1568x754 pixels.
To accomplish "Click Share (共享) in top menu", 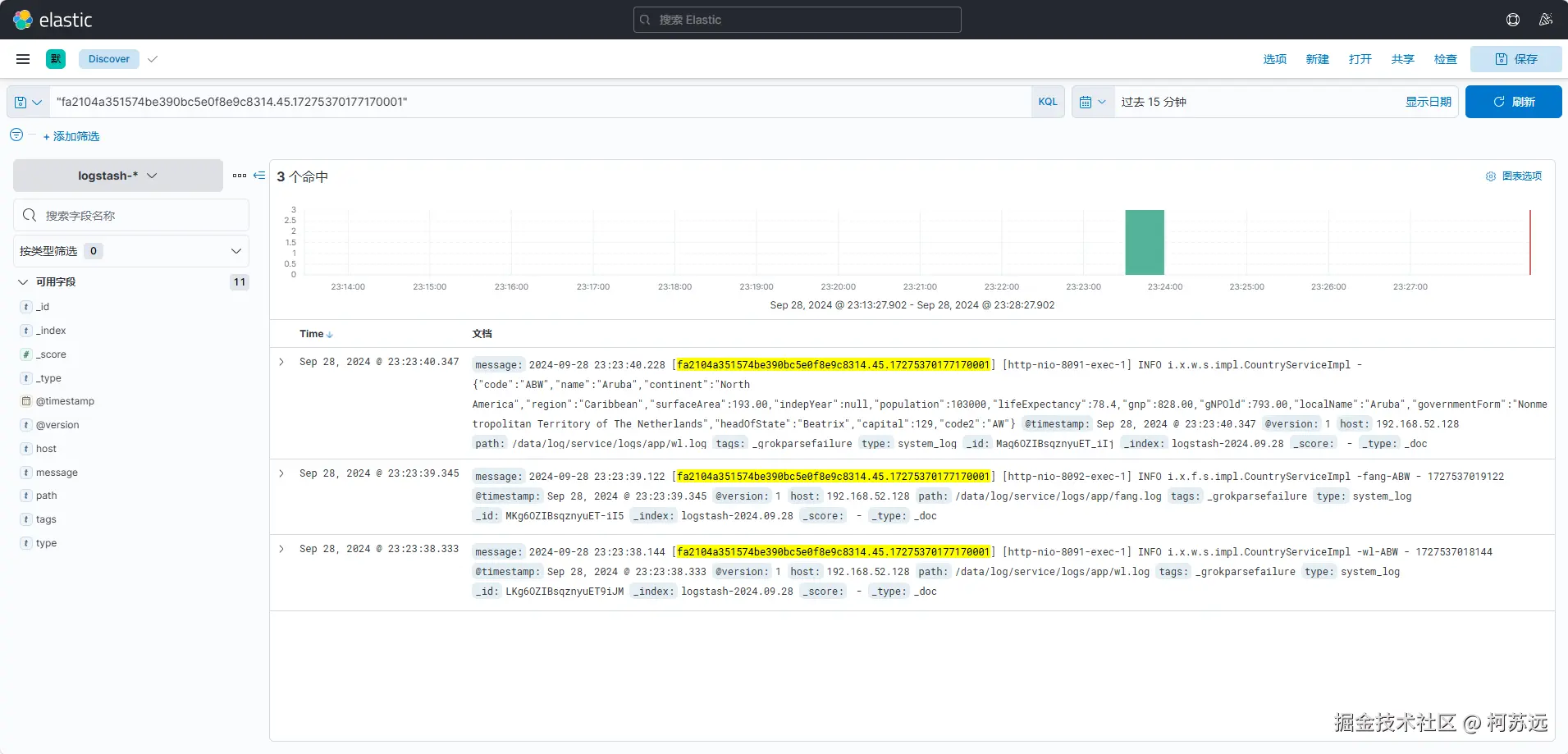I will pos(1403,59).
